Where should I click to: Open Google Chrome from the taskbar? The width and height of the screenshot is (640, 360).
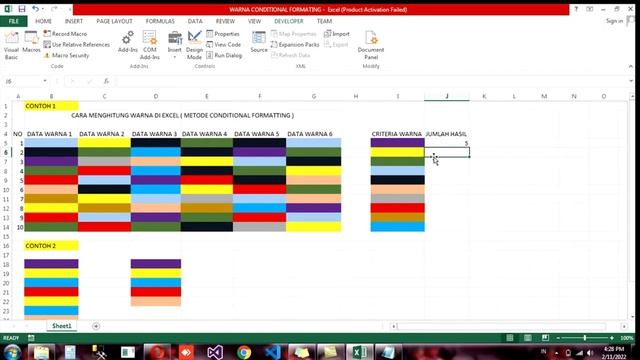(x=244, y=352)
